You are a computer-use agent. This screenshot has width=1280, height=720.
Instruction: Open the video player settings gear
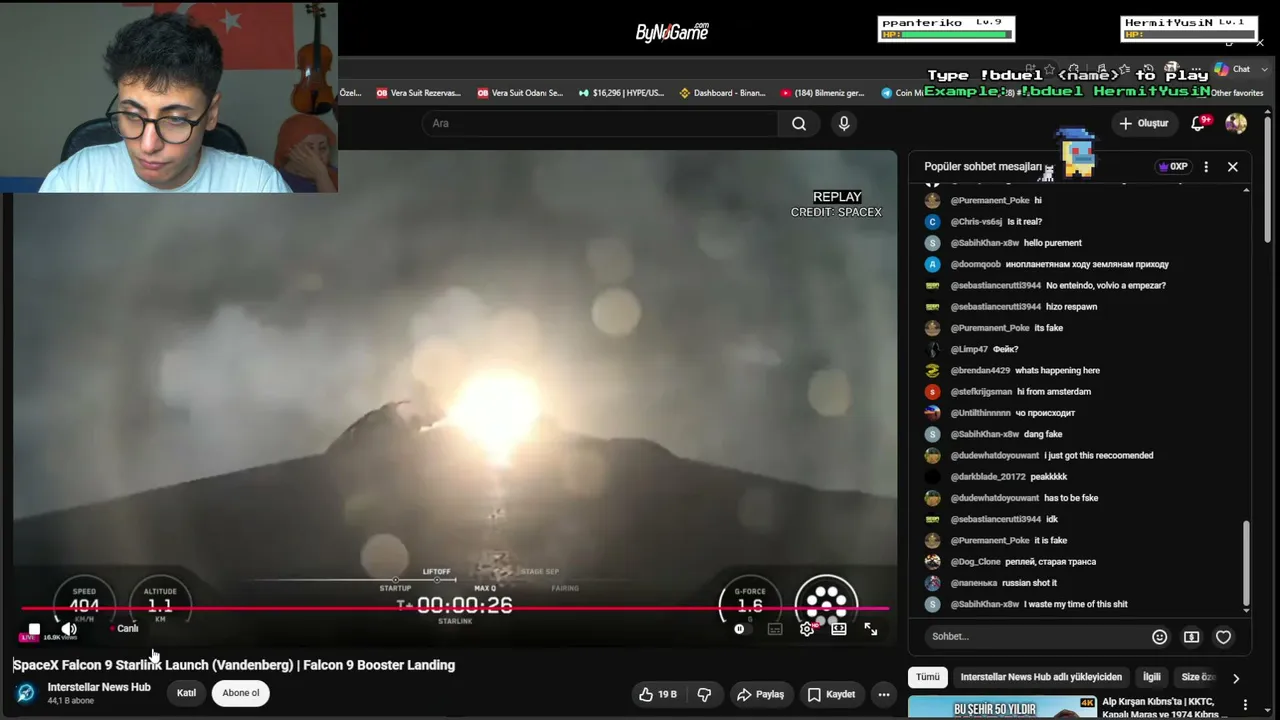(807, 629)
